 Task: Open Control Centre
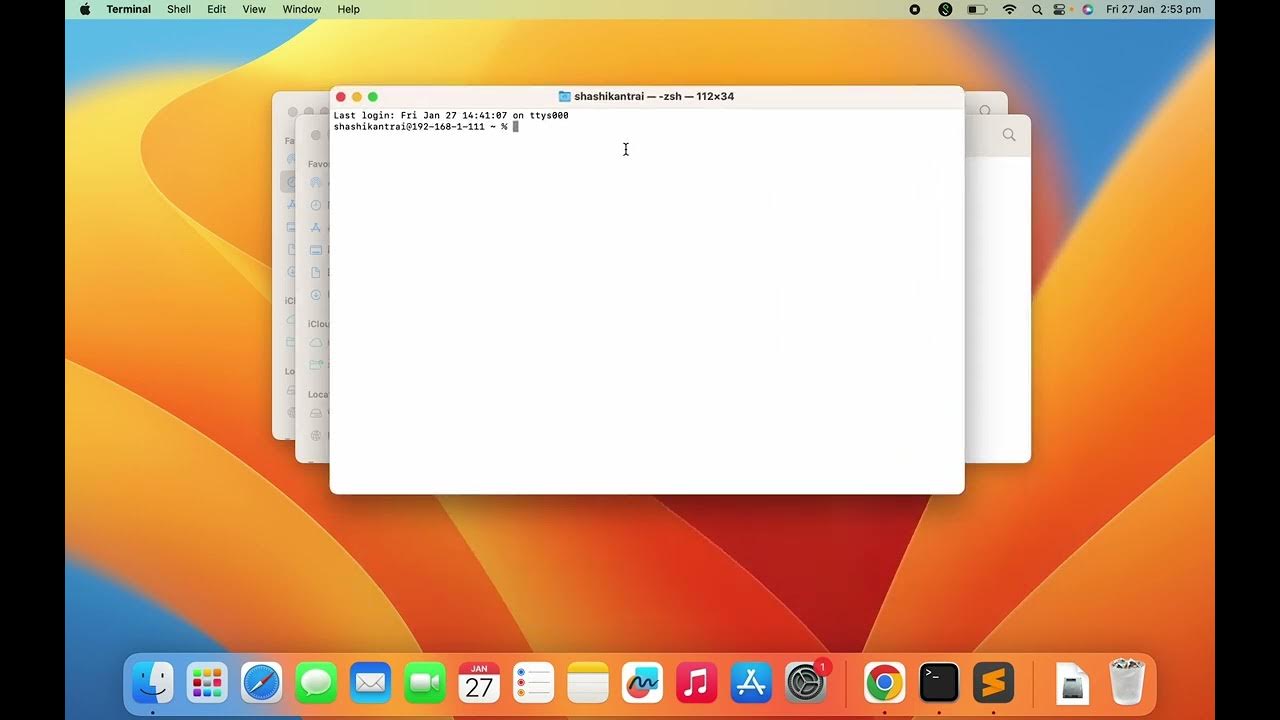click(x=1061, y=9)
